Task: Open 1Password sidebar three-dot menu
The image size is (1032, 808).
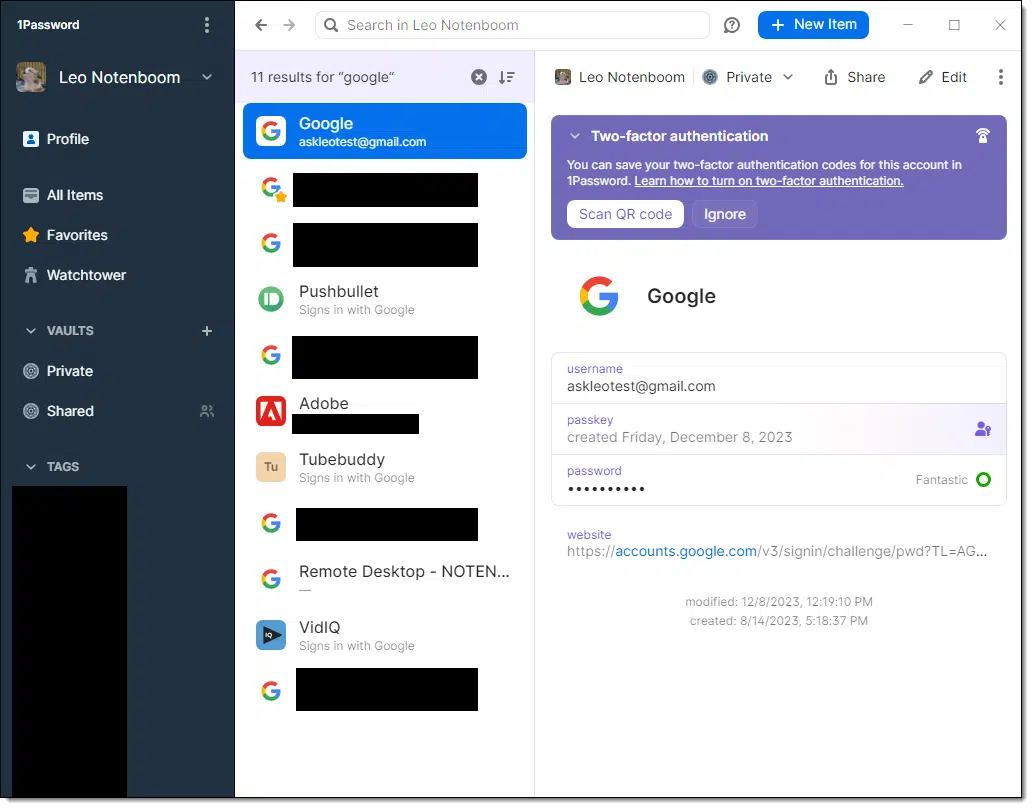Action: click(x=207, y=25)
